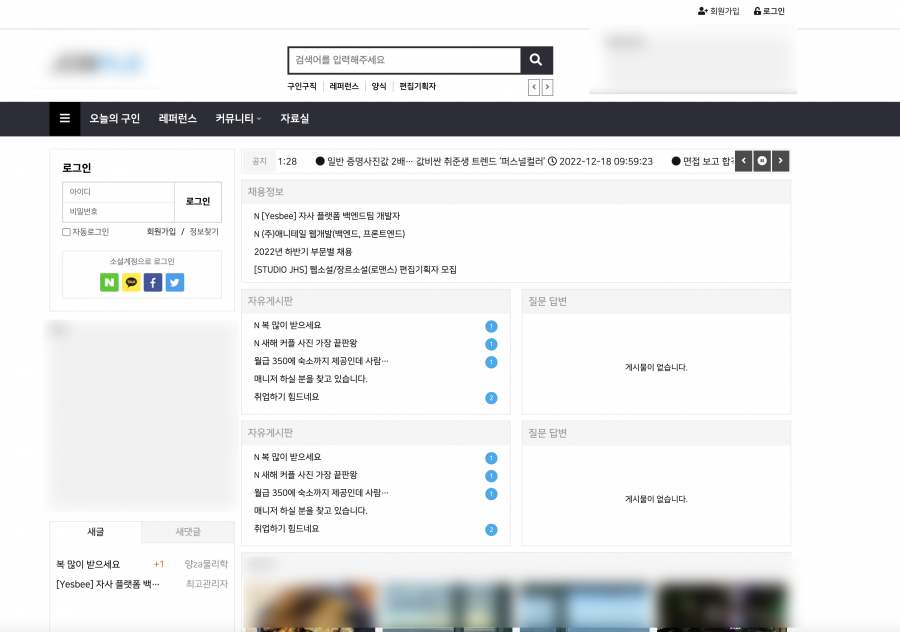Open 자료실 menu
The width and height of the screenshot is (900, 632).
[x=294, y=118]
